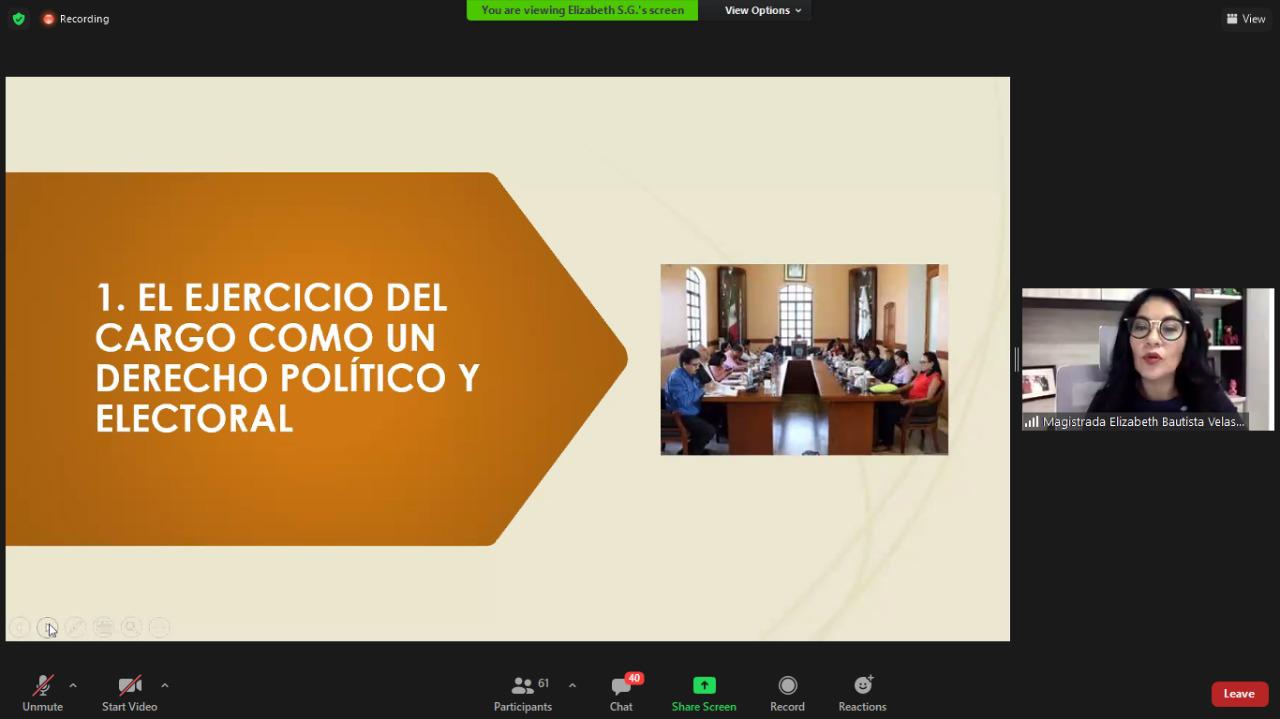Expand audio options arrow beside Unmute
Viewport: 1280px width, 719px height.
click(x=73, y=685)
